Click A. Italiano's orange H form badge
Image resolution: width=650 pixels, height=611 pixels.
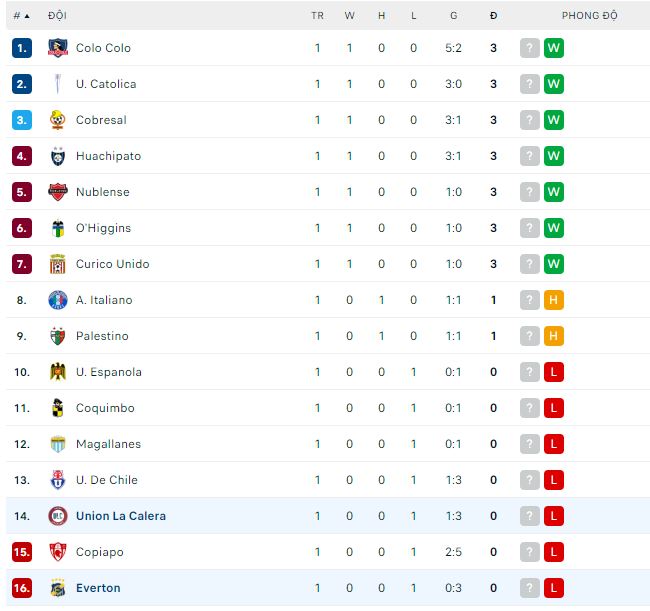[554, 300]
